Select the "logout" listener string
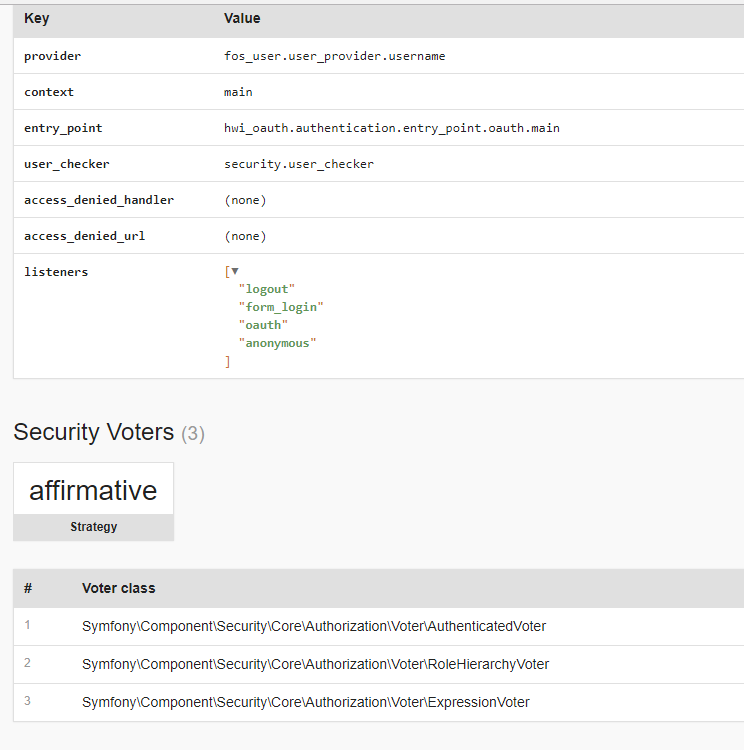Viewport: 744px width, 750px height. [267, 289]
